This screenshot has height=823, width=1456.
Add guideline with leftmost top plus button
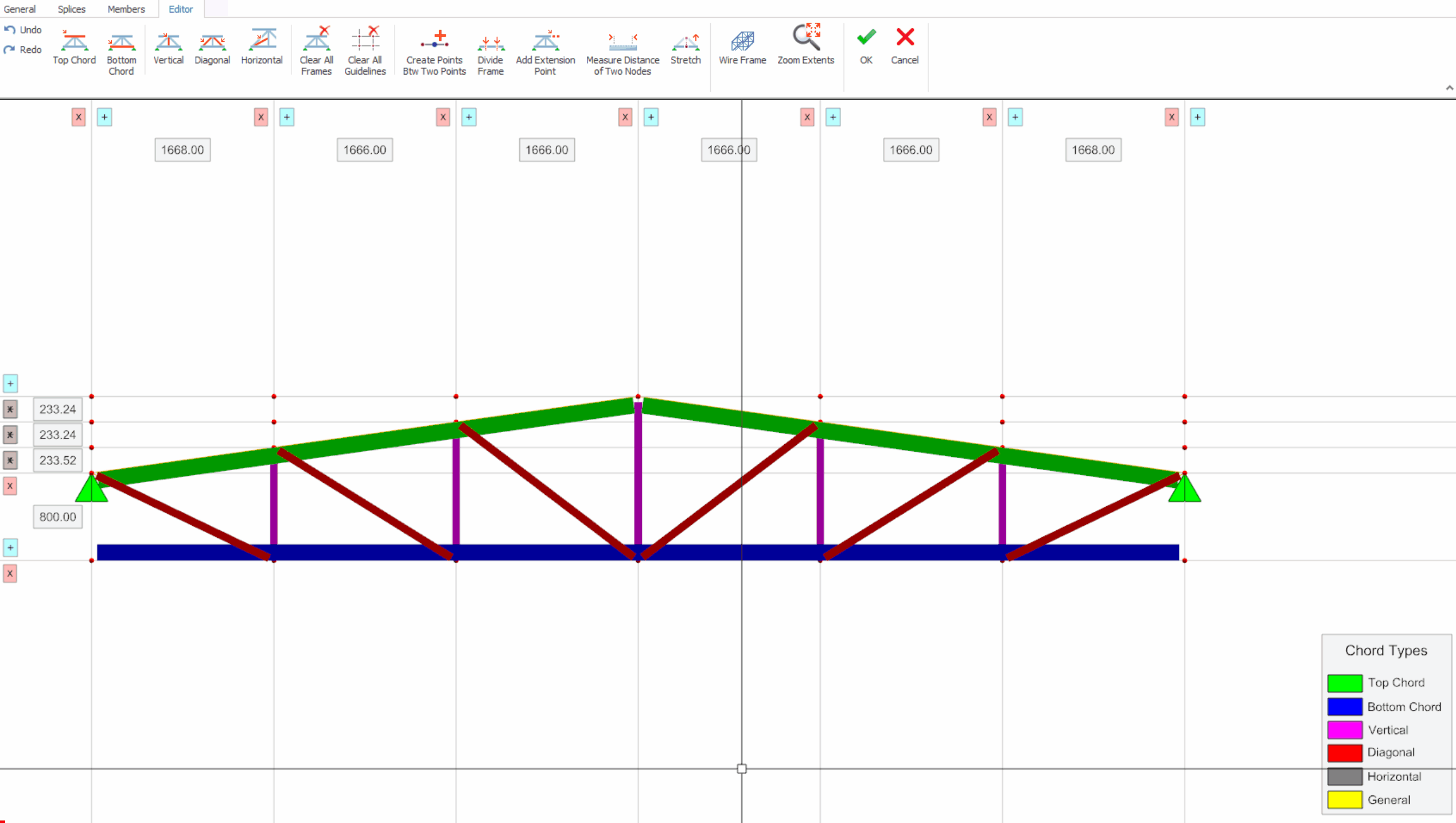coord(104,117)
